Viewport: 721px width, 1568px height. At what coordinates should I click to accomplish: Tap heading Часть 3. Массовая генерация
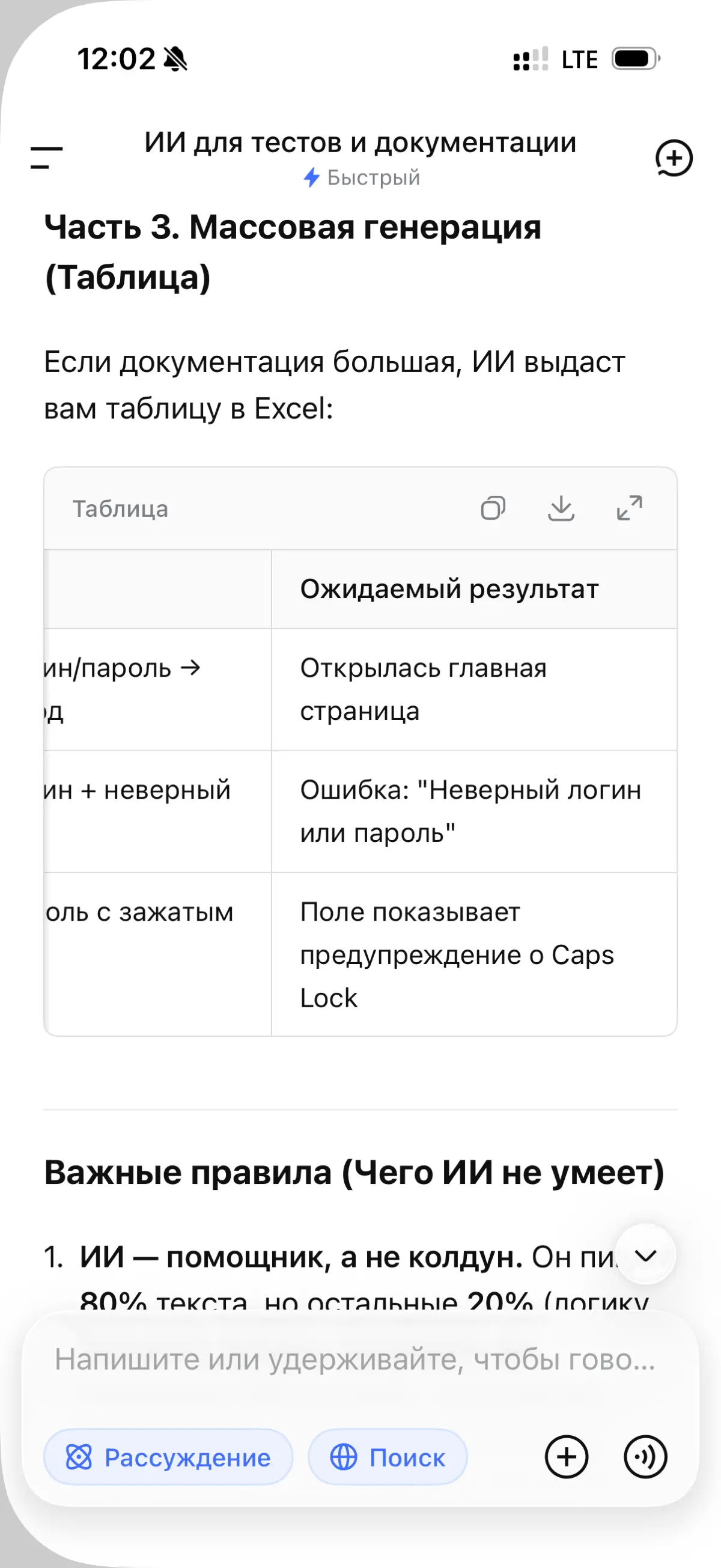[x=293, y=252]
